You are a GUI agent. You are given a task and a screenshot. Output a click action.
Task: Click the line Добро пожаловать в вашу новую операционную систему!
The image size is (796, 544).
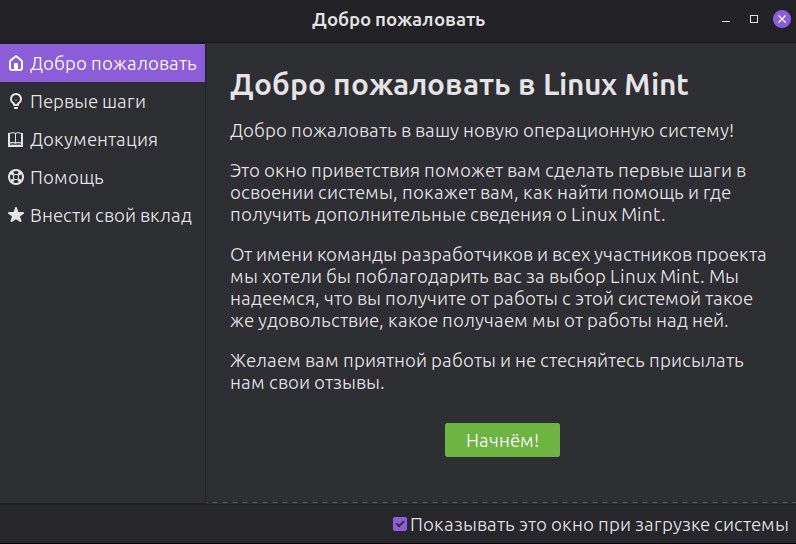[x=482, y=131]
